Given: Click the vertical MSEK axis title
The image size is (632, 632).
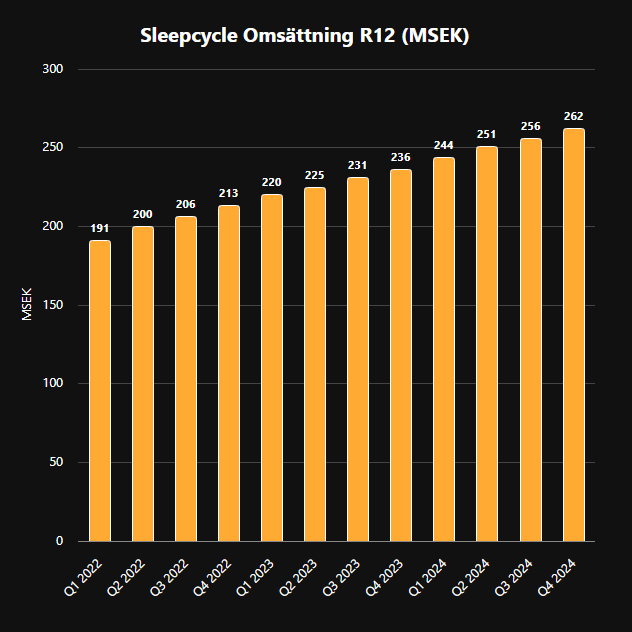Looking at the screenshot, I should tap(27, 304).
